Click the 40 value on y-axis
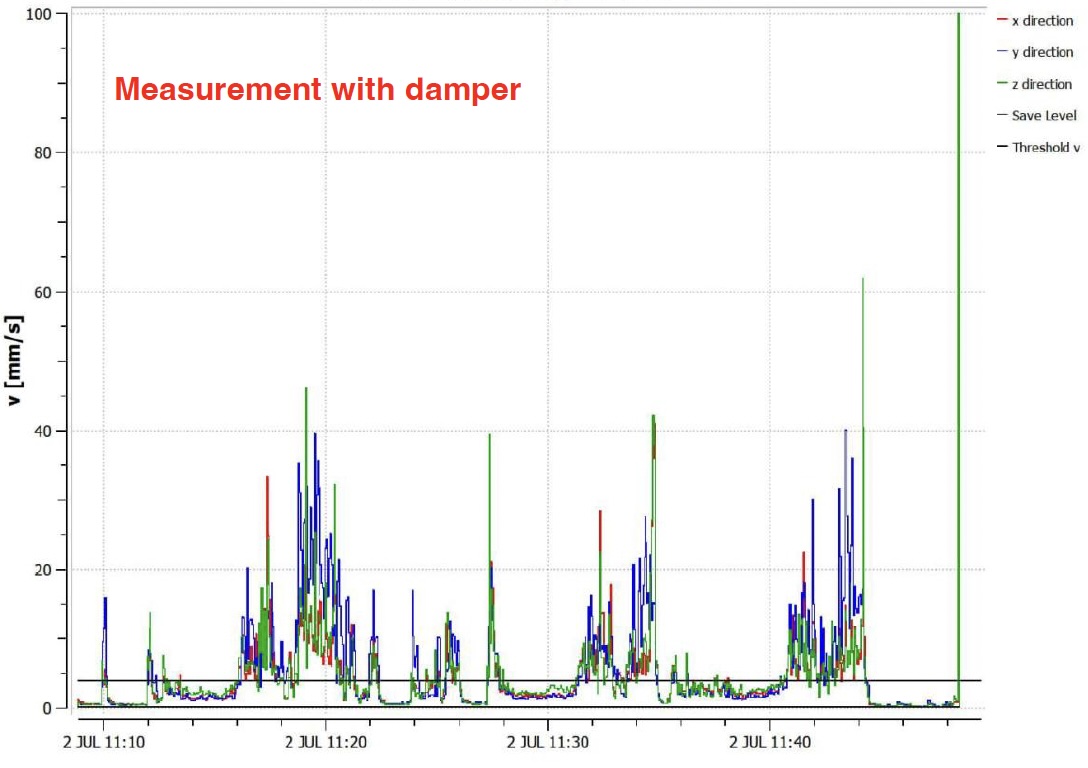The width and height of the screenshot is (1088, 768). [42, 431]
